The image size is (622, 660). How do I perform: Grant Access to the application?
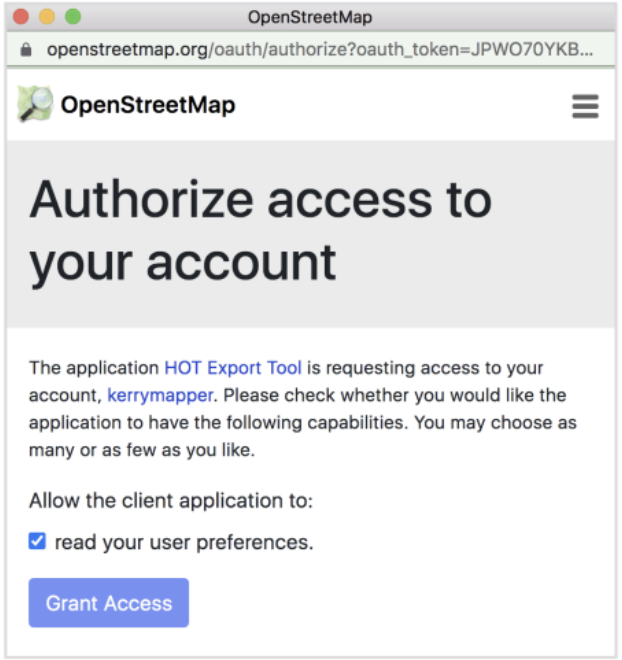tap(109, 602)
